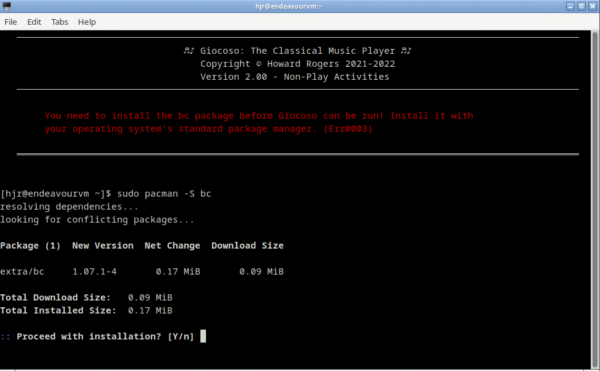Screen dimensions: 600x371
Task: Click the 'extra/bc' package name
Action: pyautogui.click(x=22, y=272)
